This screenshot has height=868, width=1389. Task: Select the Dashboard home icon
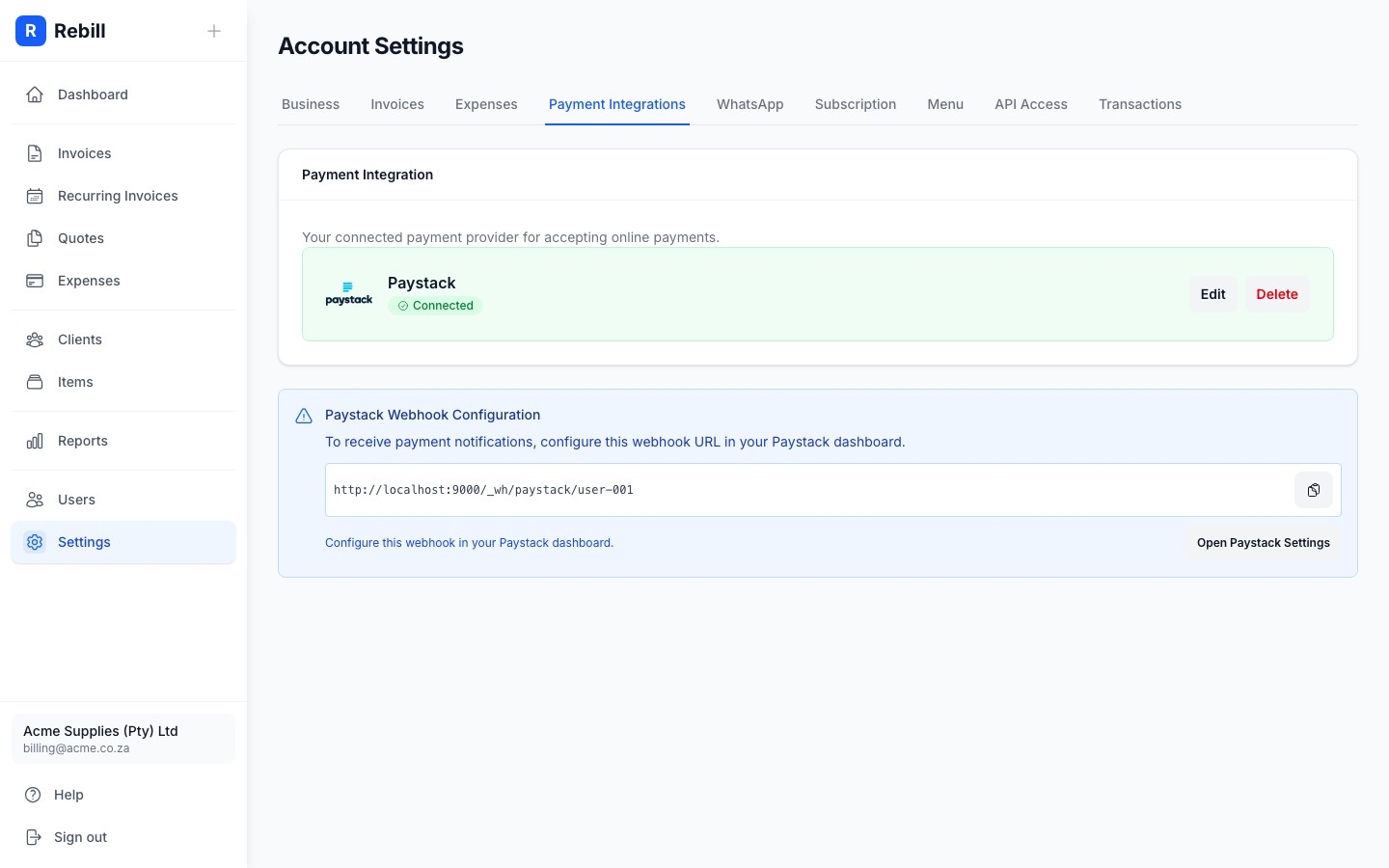(35, 94)
